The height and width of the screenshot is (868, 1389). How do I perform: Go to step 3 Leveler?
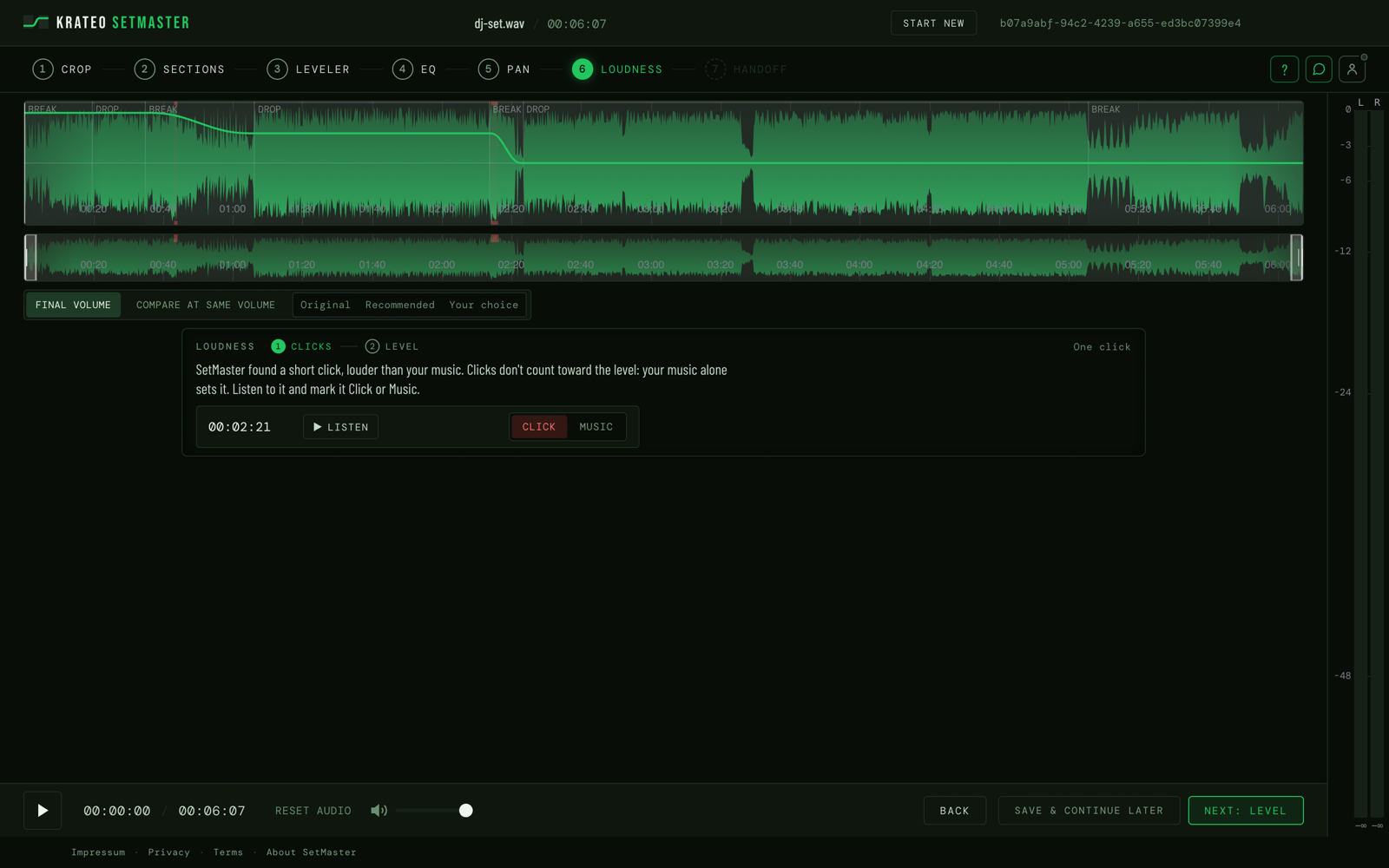(308, 69)
